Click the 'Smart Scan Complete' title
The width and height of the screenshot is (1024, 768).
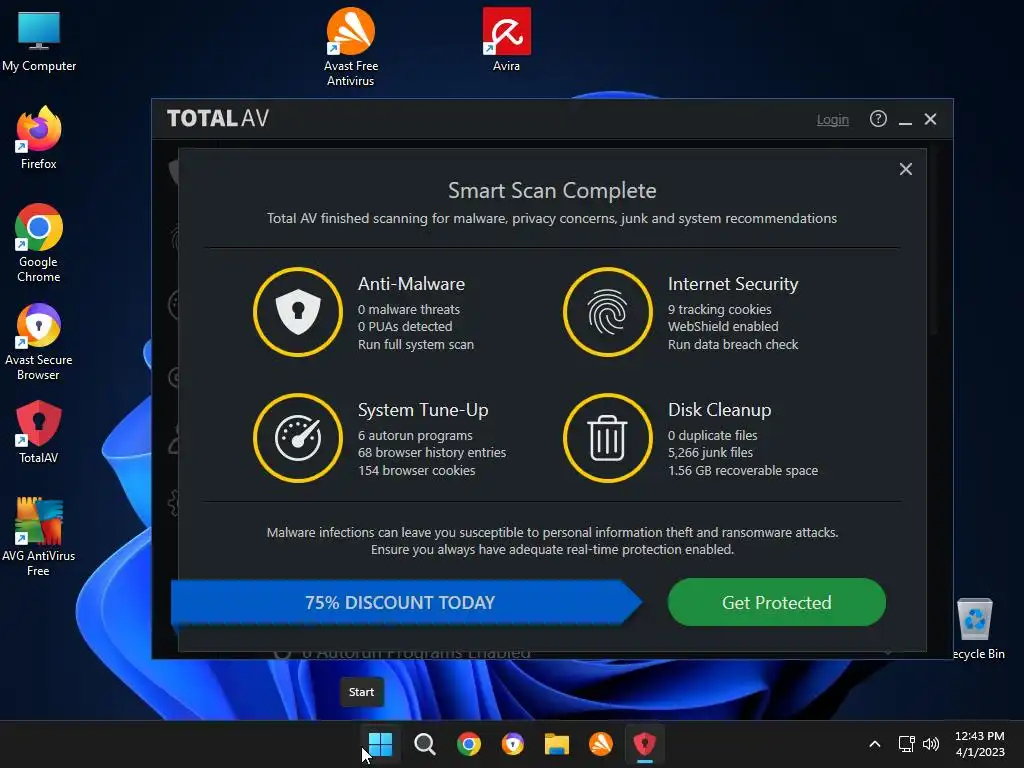552,191
